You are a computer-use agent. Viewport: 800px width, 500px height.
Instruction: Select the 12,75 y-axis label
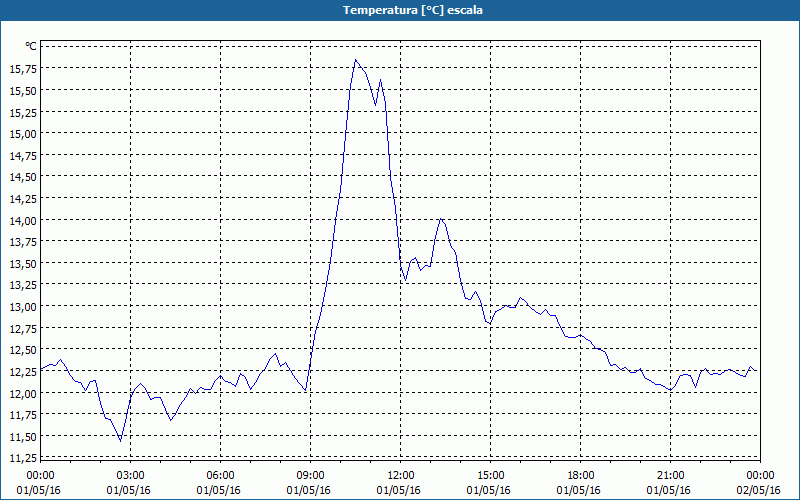22,328
